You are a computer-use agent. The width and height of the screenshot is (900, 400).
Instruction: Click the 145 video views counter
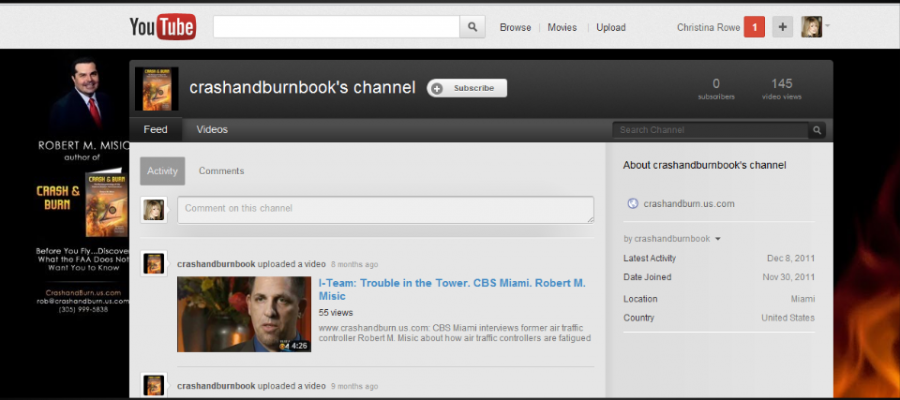point(782,89)
